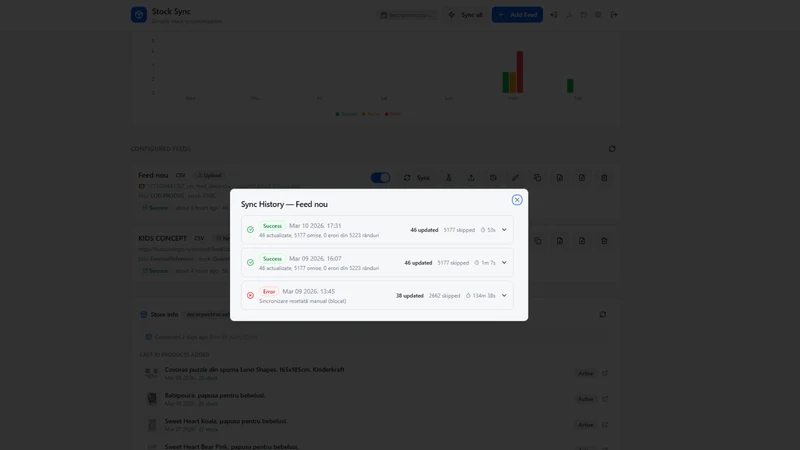
Task: Open the Covoras puzzle product link icon
Action: [605, 373]
